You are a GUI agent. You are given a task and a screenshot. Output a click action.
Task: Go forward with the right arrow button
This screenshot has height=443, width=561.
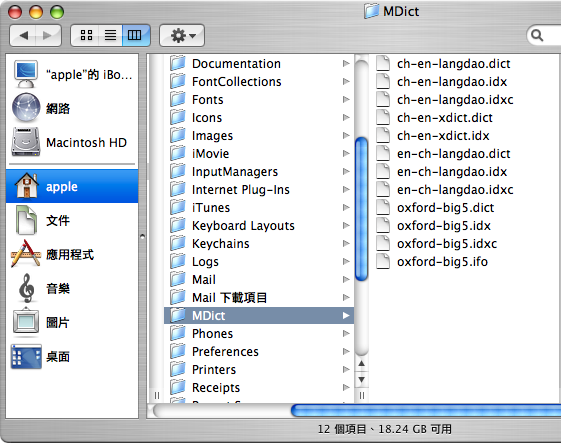[x=48, y=35]
